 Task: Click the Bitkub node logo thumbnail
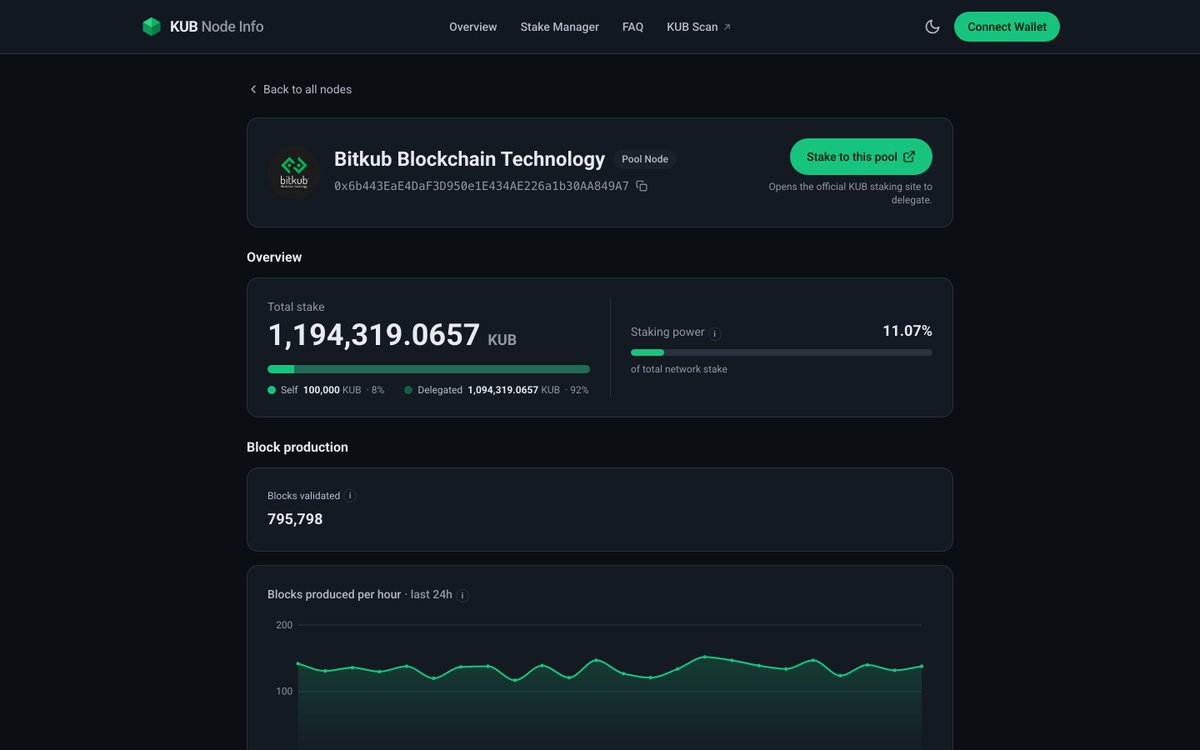click(x=293, y=173)
